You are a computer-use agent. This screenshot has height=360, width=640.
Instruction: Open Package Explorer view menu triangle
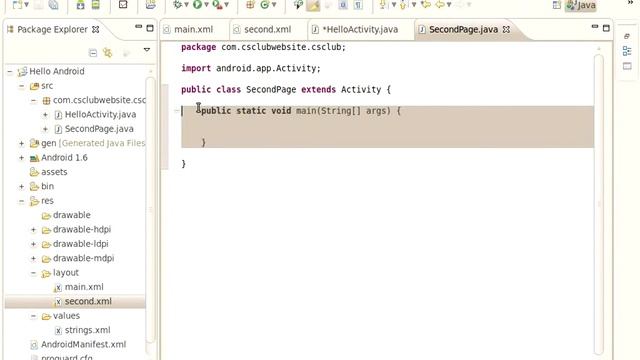(147, 50)
